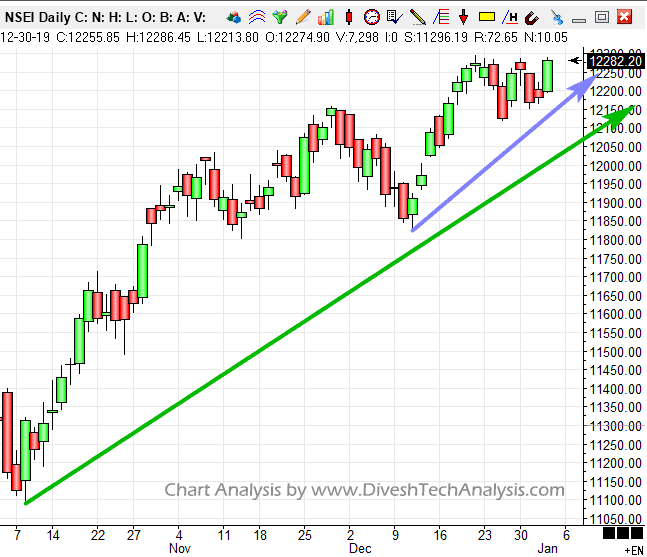Screen dimensions: 647x557
Task: Click the green funnel filter icon
Action: pyautogui.click(x=279, y=17)
